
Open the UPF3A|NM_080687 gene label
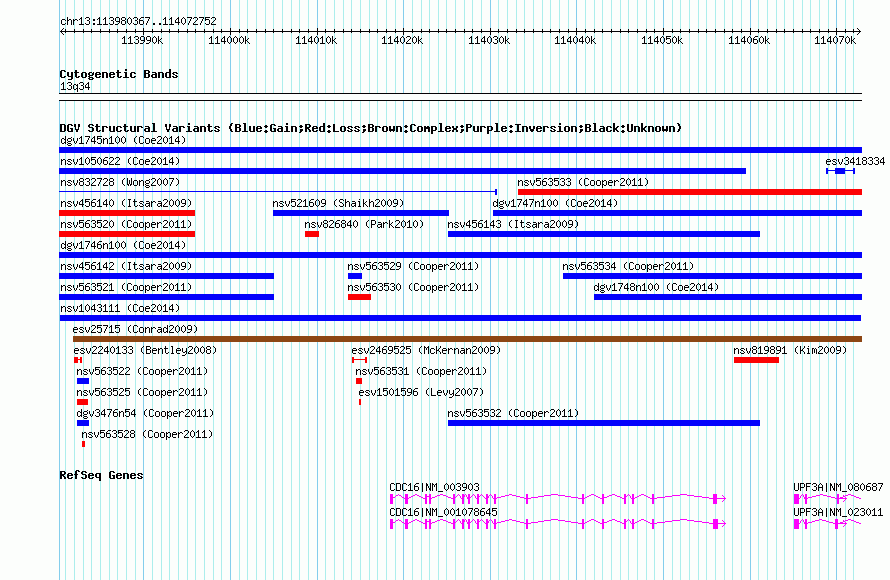(838, 487)
